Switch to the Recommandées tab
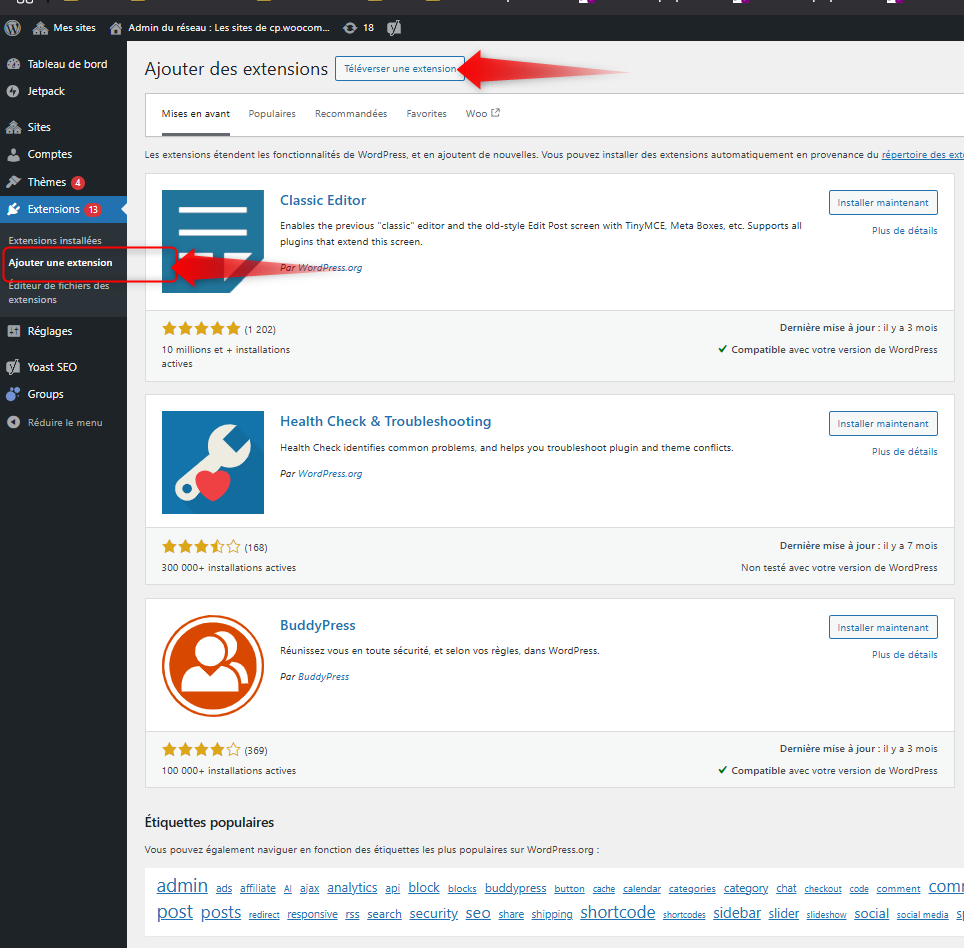964x948 pixels. click(351, 114)
